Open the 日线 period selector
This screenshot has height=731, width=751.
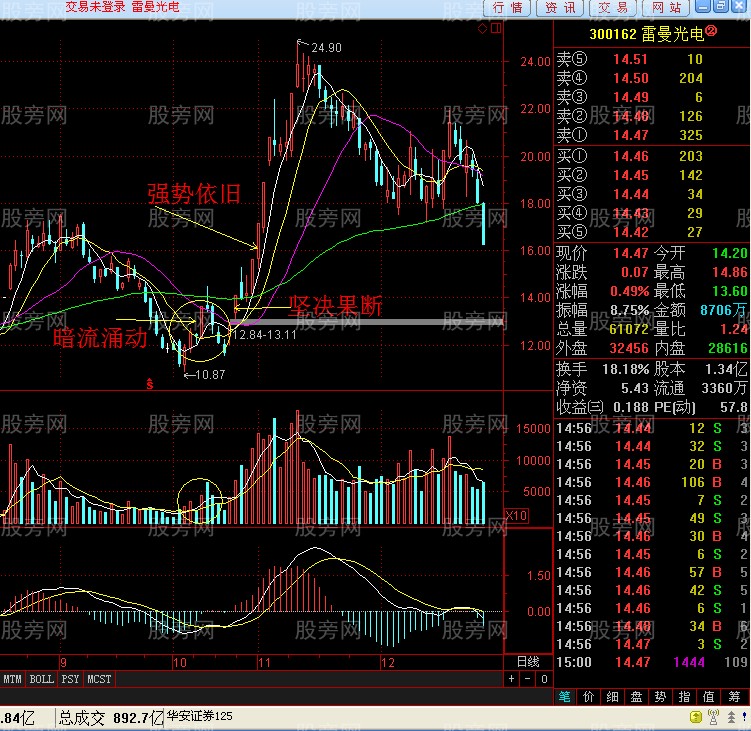527,662
